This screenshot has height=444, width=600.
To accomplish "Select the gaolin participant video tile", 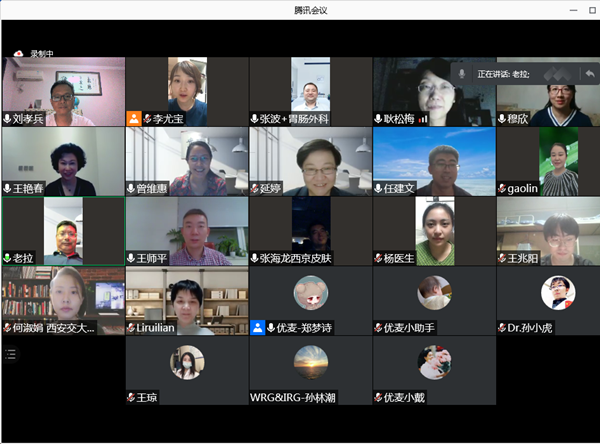I will click(x=558, y=160).
